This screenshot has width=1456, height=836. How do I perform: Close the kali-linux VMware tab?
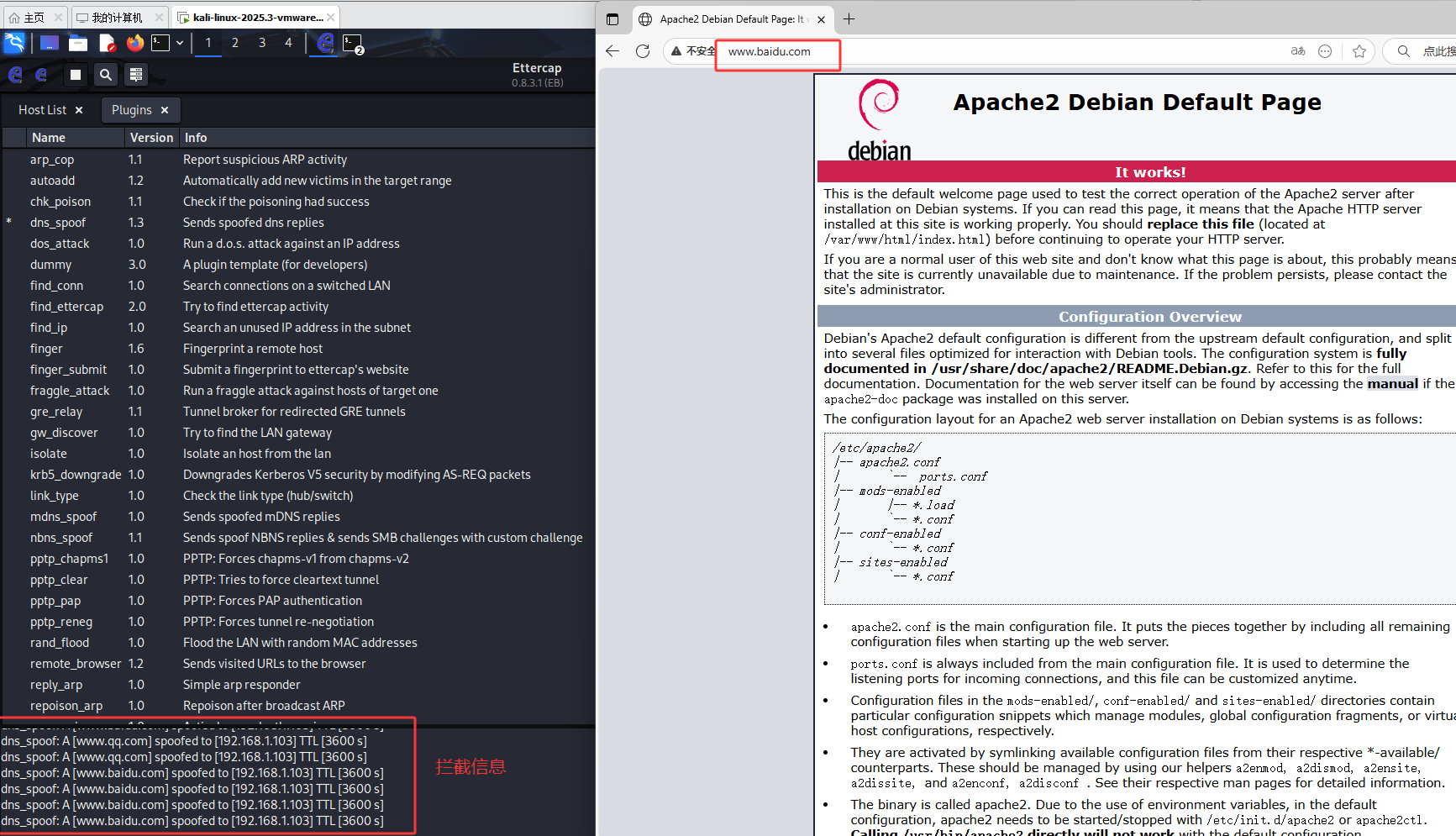tap(331, 17)
